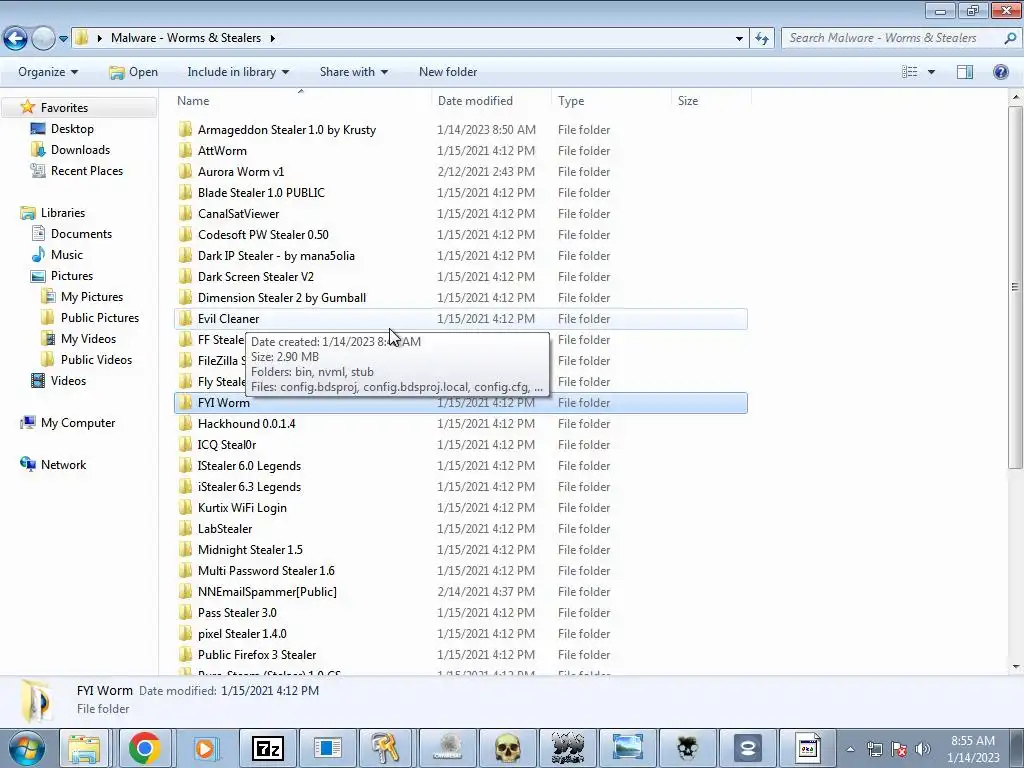Toggle the preview pane

click(965, 72)
